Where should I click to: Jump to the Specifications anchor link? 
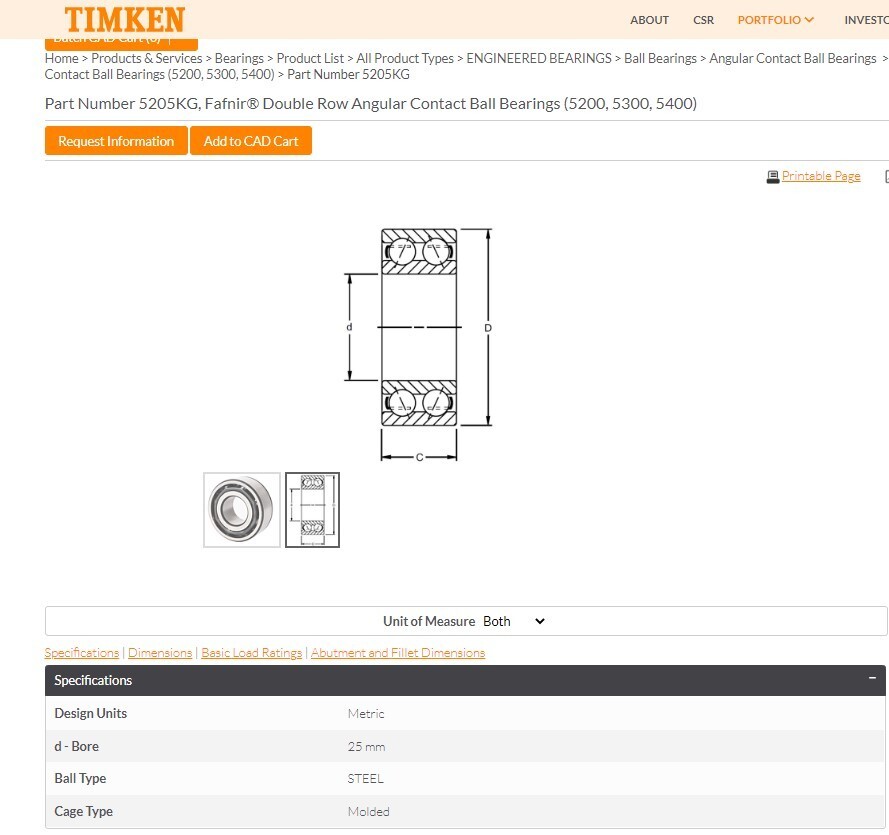(82, 652)
